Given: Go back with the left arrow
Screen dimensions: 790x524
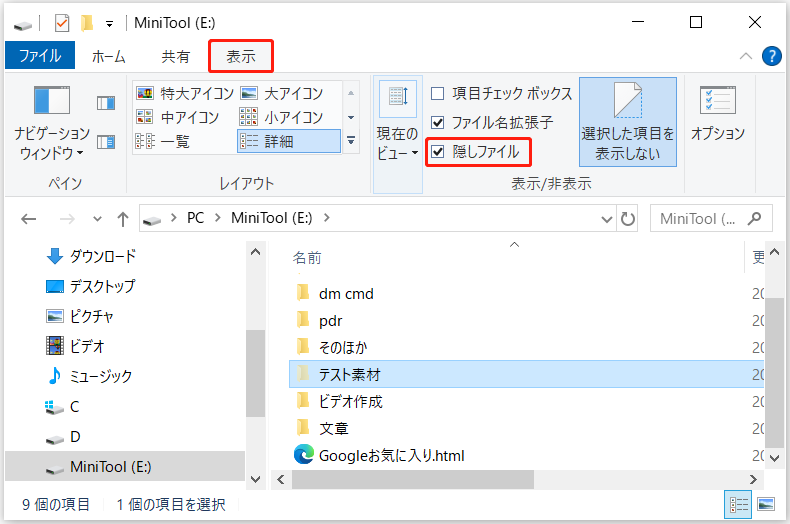Looking at the screenshot, I should [x=29, y=219].
